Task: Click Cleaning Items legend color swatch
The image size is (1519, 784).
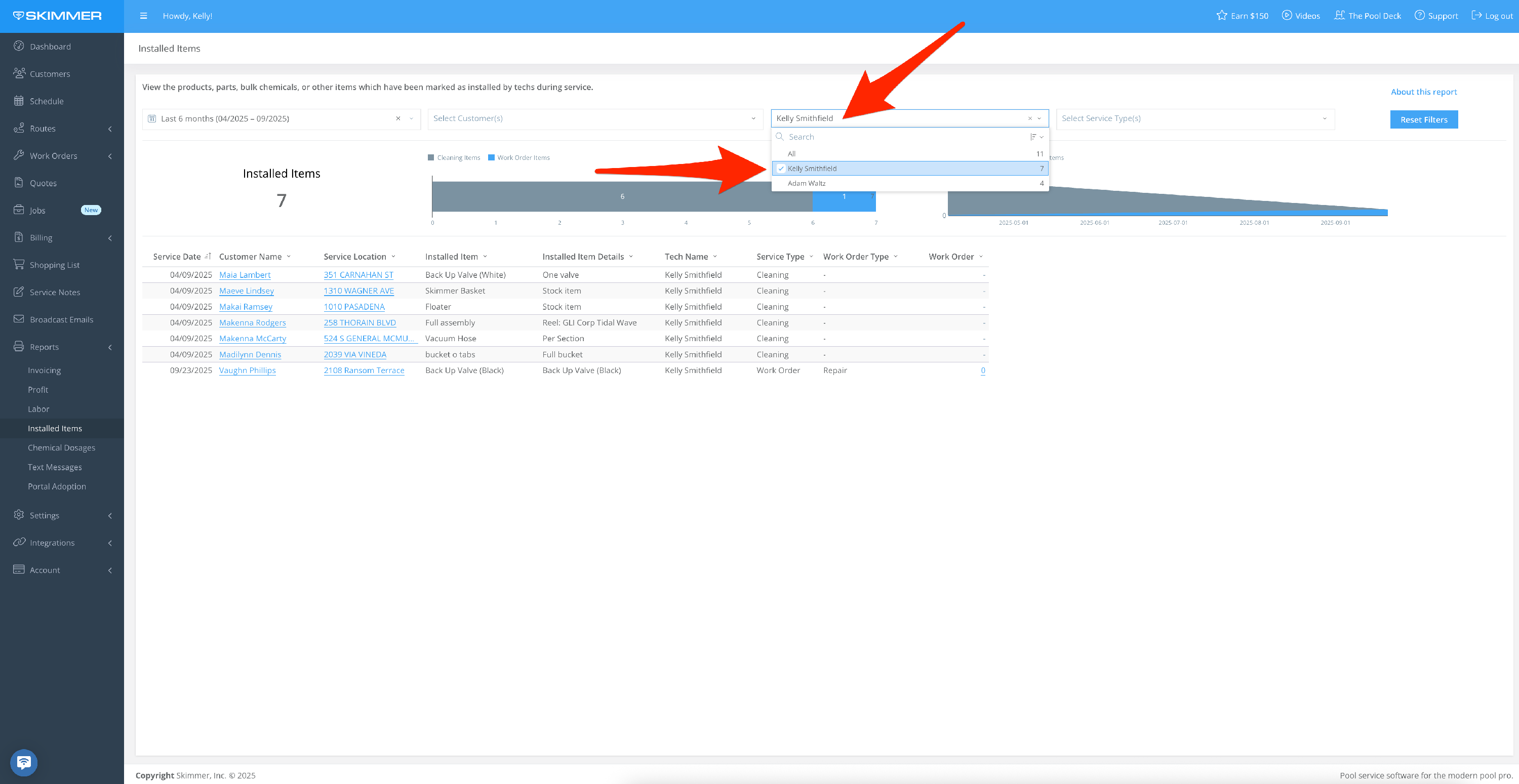Action: coord(431,157)
